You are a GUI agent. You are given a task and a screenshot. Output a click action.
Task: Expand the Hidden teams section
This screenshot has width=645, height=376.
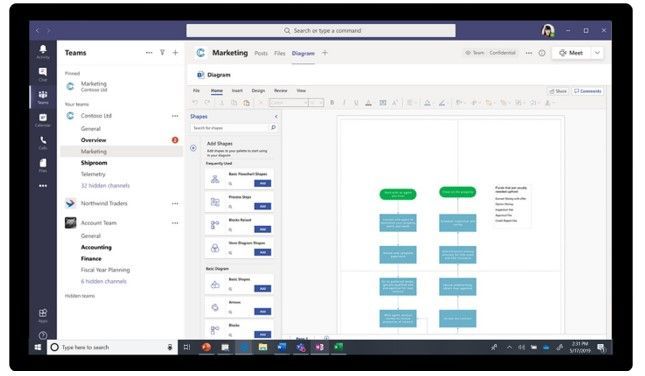[80, 296]
